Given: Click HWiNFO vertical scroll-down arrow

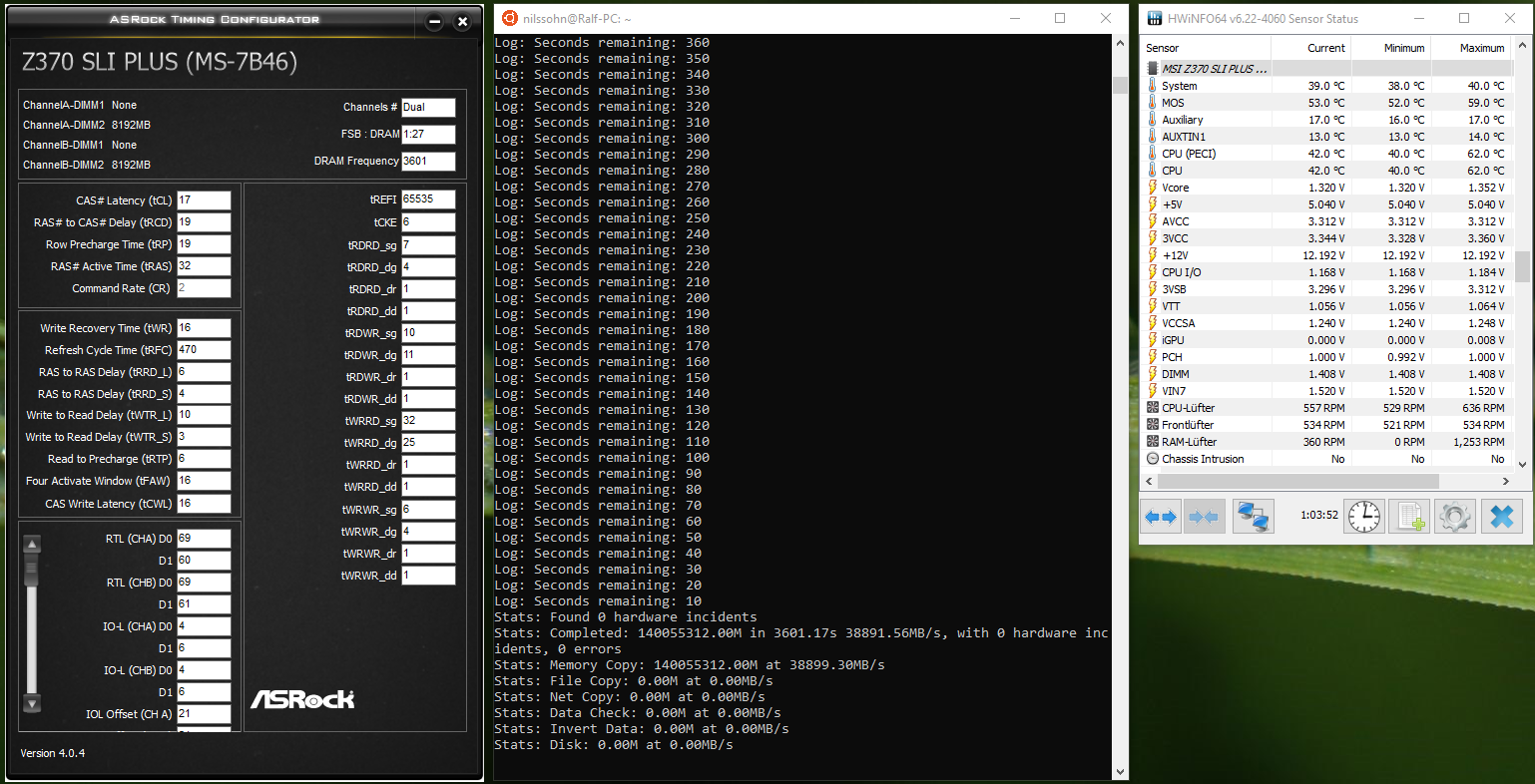Looking at the screenshot, I should coord(1522,464).
